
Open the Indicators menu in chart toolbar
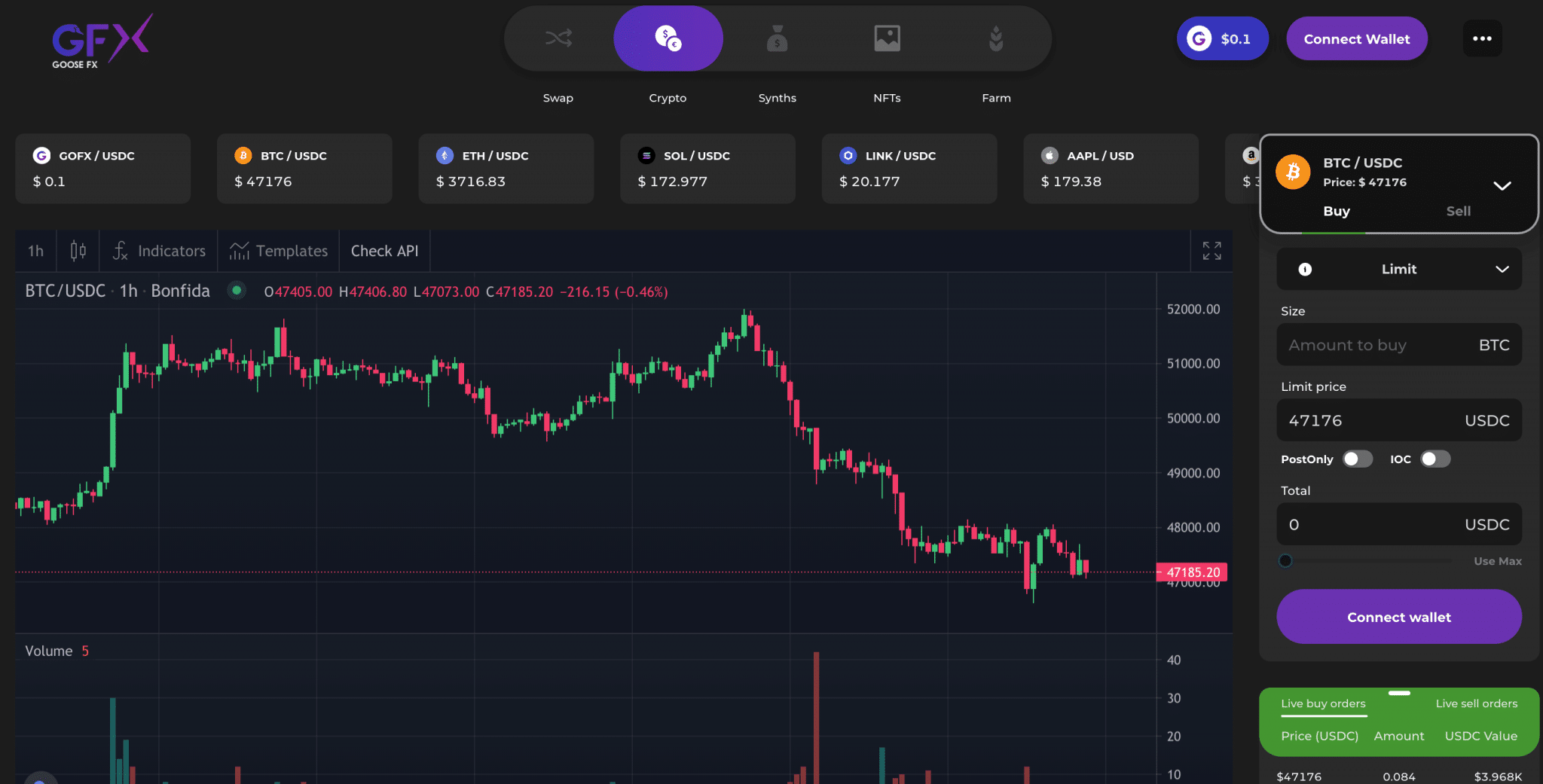pos(159,251)
